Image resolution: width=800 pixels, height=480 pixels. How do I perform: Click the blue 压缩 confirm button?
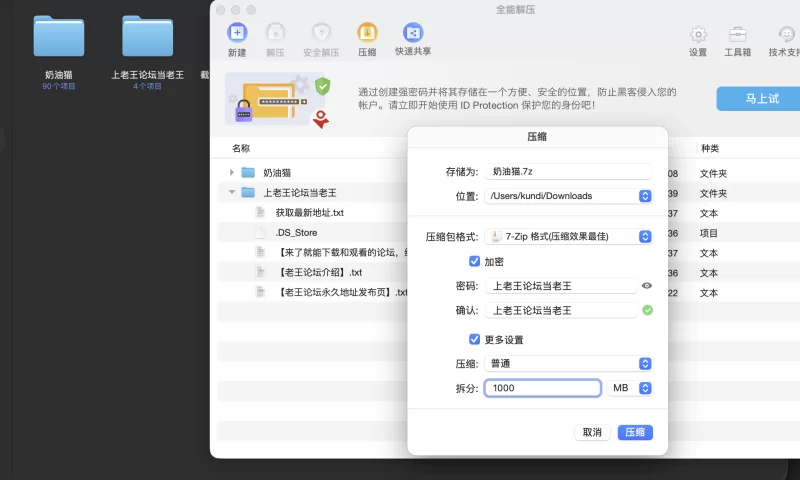tap(635, 432)
